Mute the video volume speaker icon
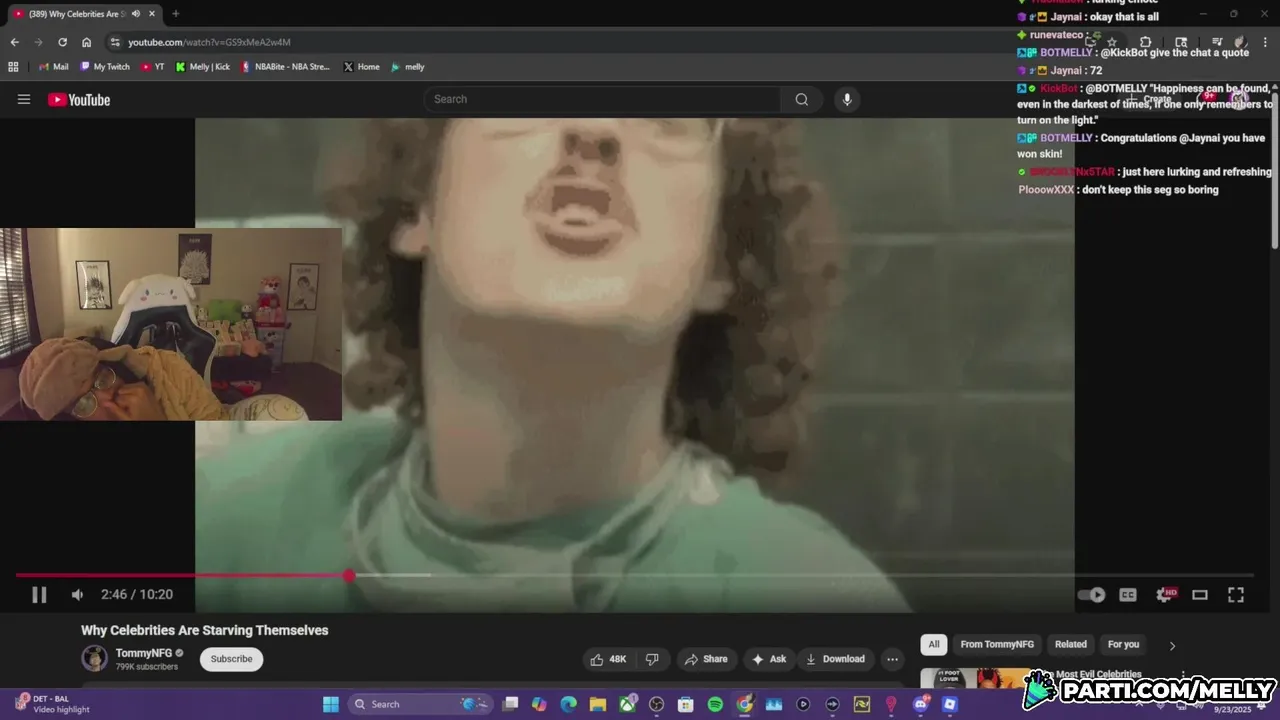 point(77,595)
